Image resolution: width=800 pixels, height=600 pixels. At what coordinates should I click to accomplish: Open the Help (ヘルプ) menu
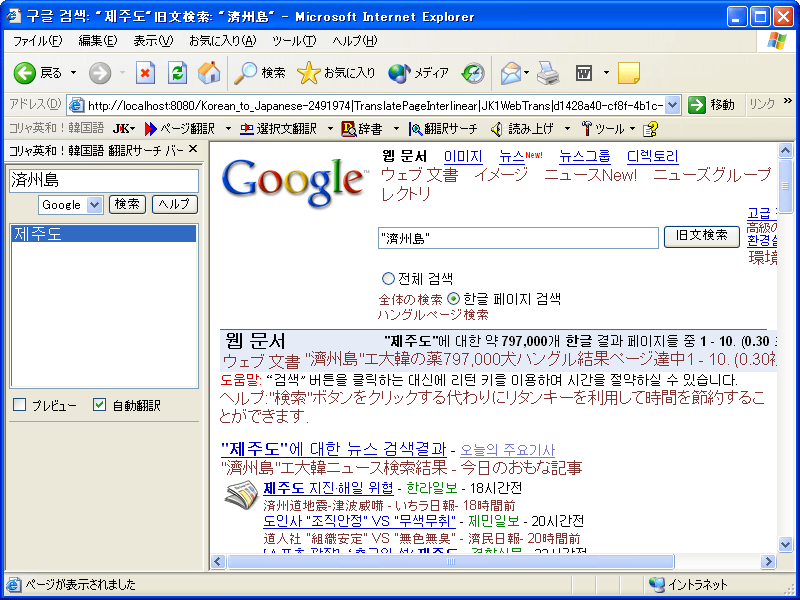(355, 41)
